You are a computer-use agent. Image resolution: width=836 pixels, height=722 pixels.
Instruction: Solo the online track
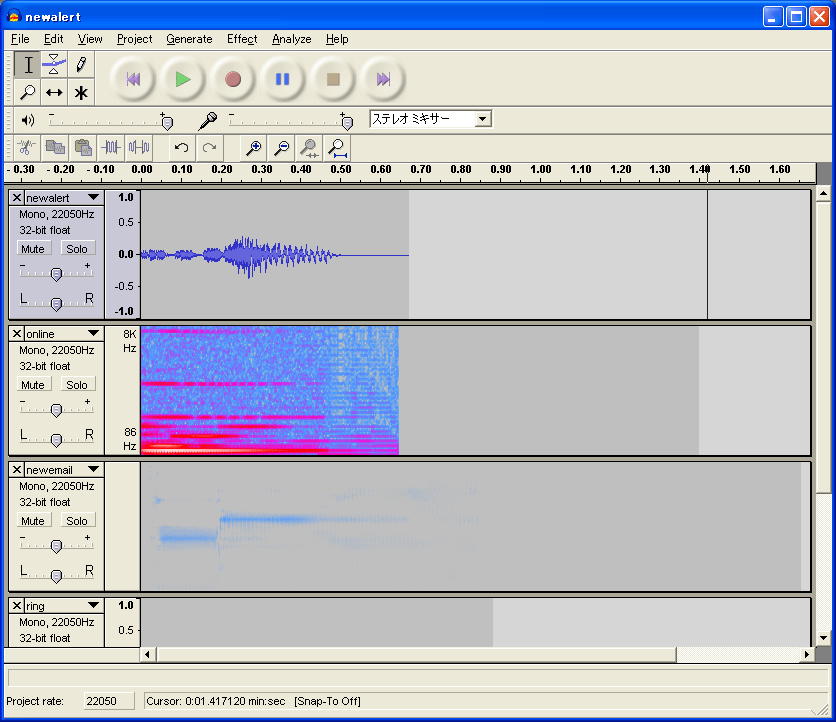[77, 385]
